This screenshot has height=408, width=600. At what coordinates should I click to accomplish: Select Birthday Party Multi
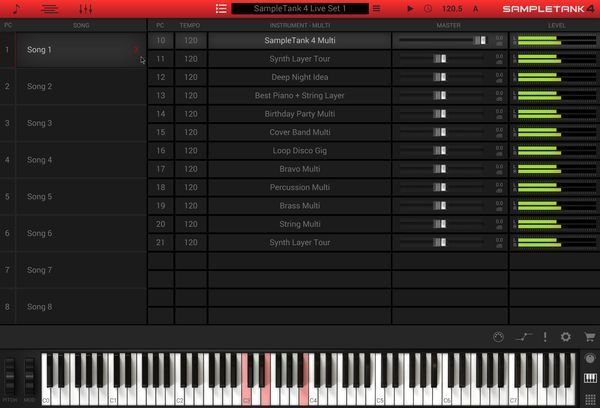(x=300, y=114)
